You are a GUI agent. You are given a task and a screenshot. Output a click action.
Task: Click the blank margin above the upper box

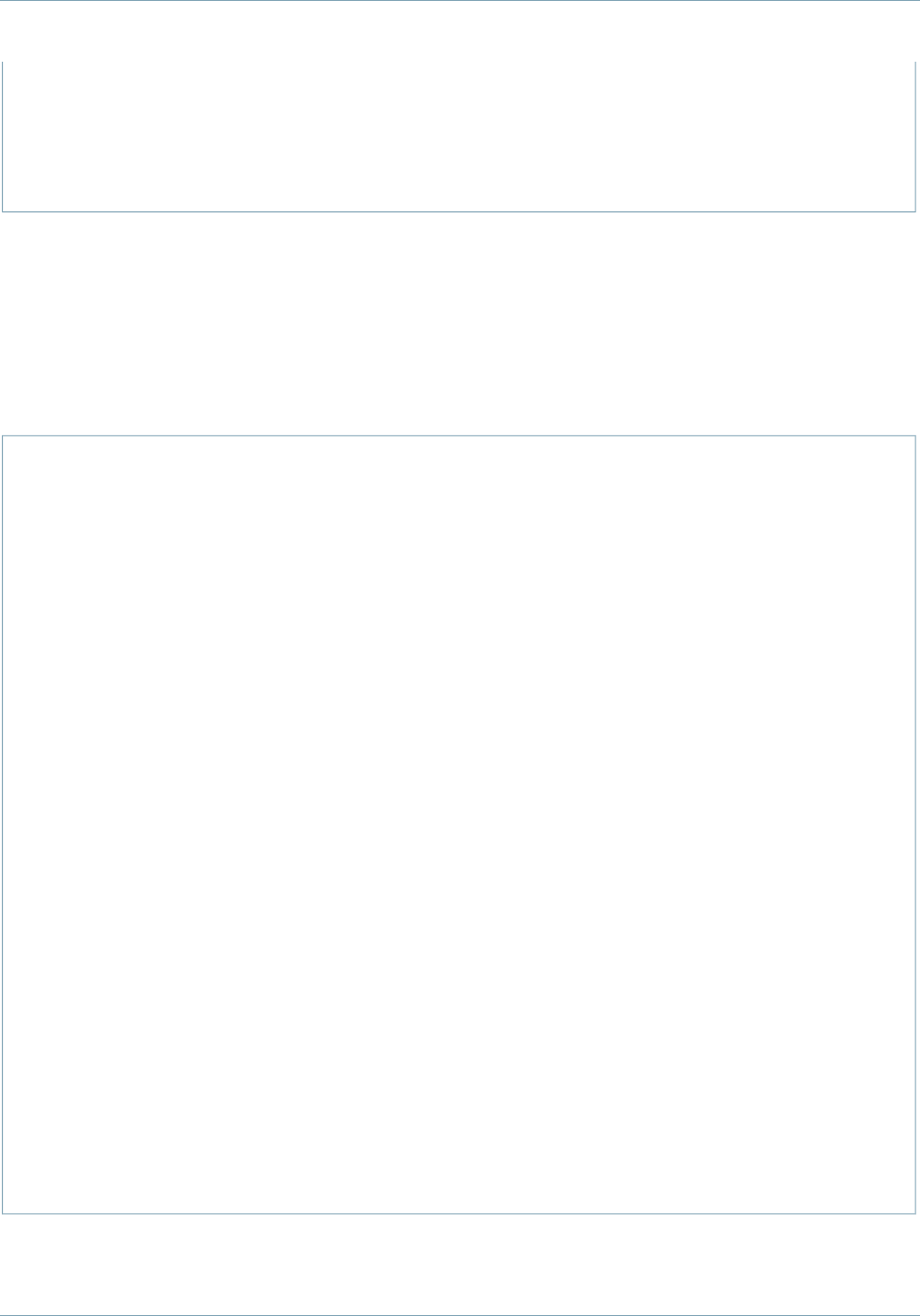click(x=458, y=32)
